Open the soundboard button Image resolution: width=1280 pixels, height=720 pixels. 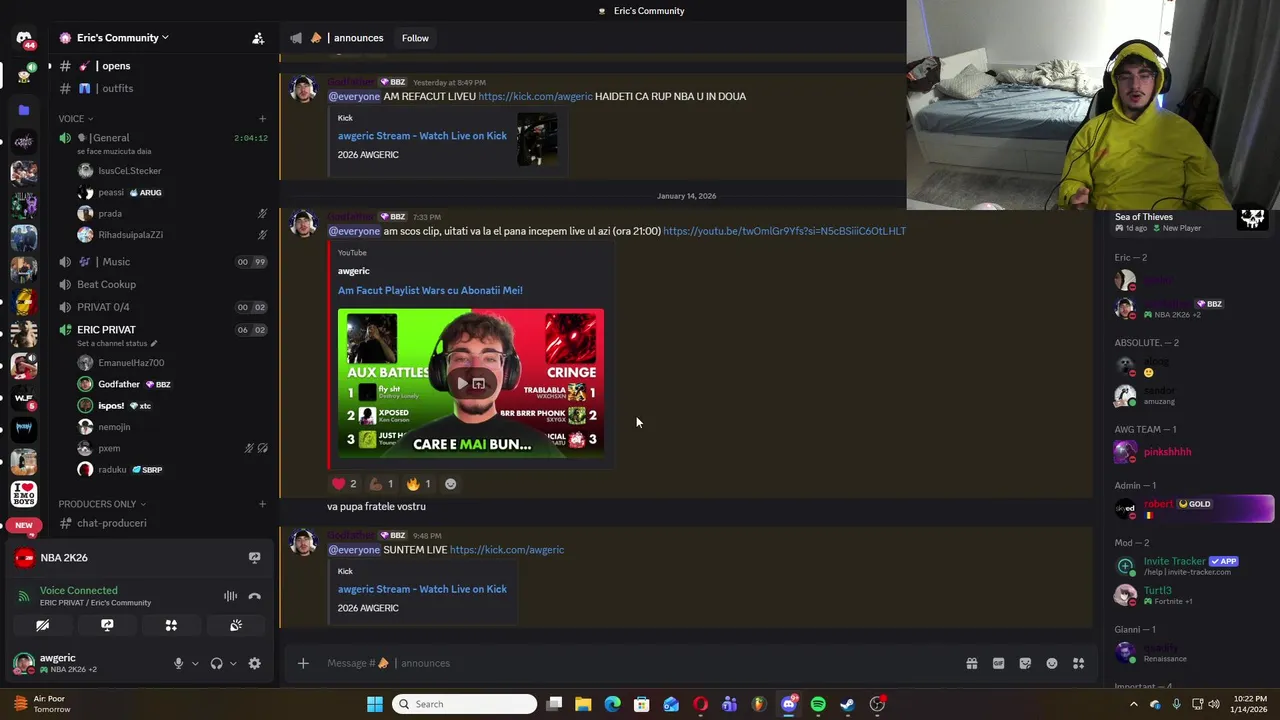tap(236, 625)
